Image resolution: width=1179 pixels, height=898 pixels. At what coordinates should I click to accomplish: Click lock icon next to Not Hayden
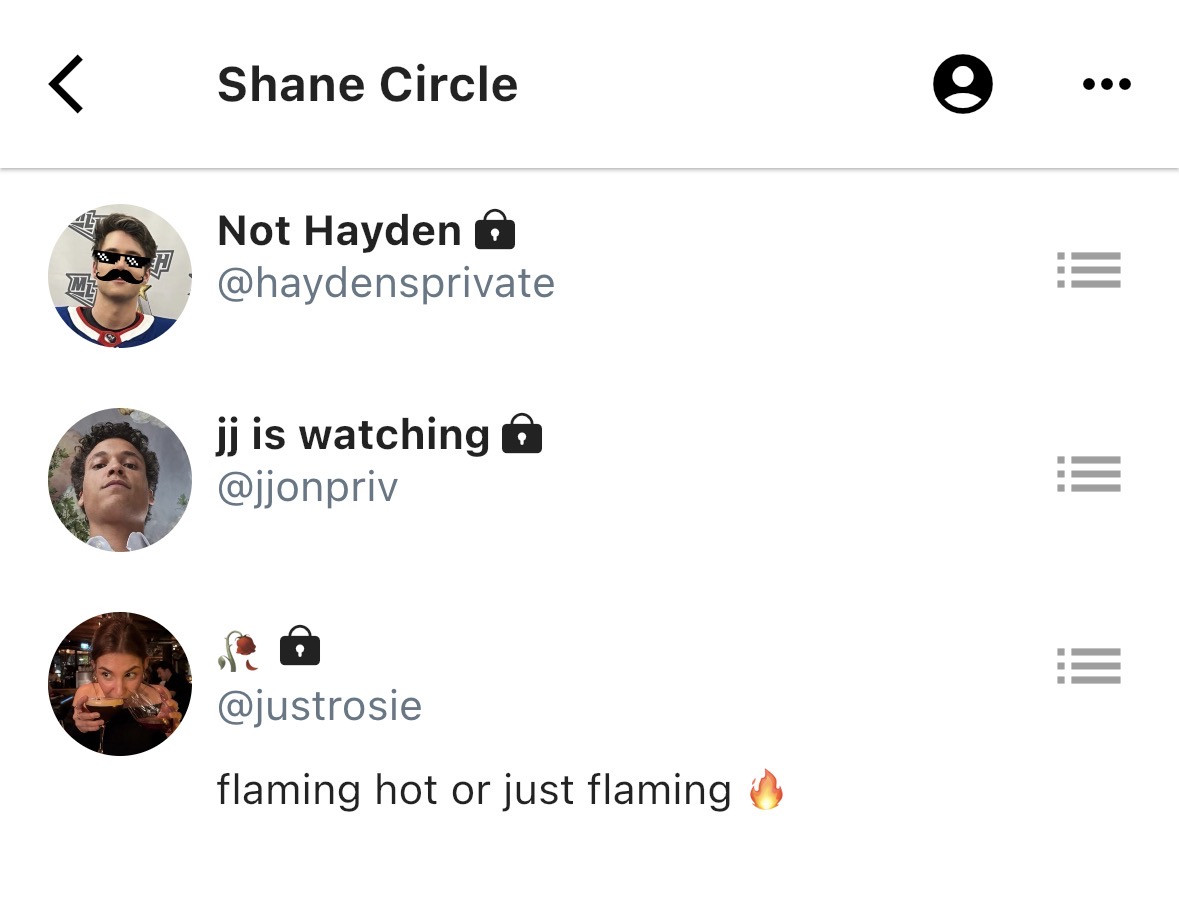[495, 229]
